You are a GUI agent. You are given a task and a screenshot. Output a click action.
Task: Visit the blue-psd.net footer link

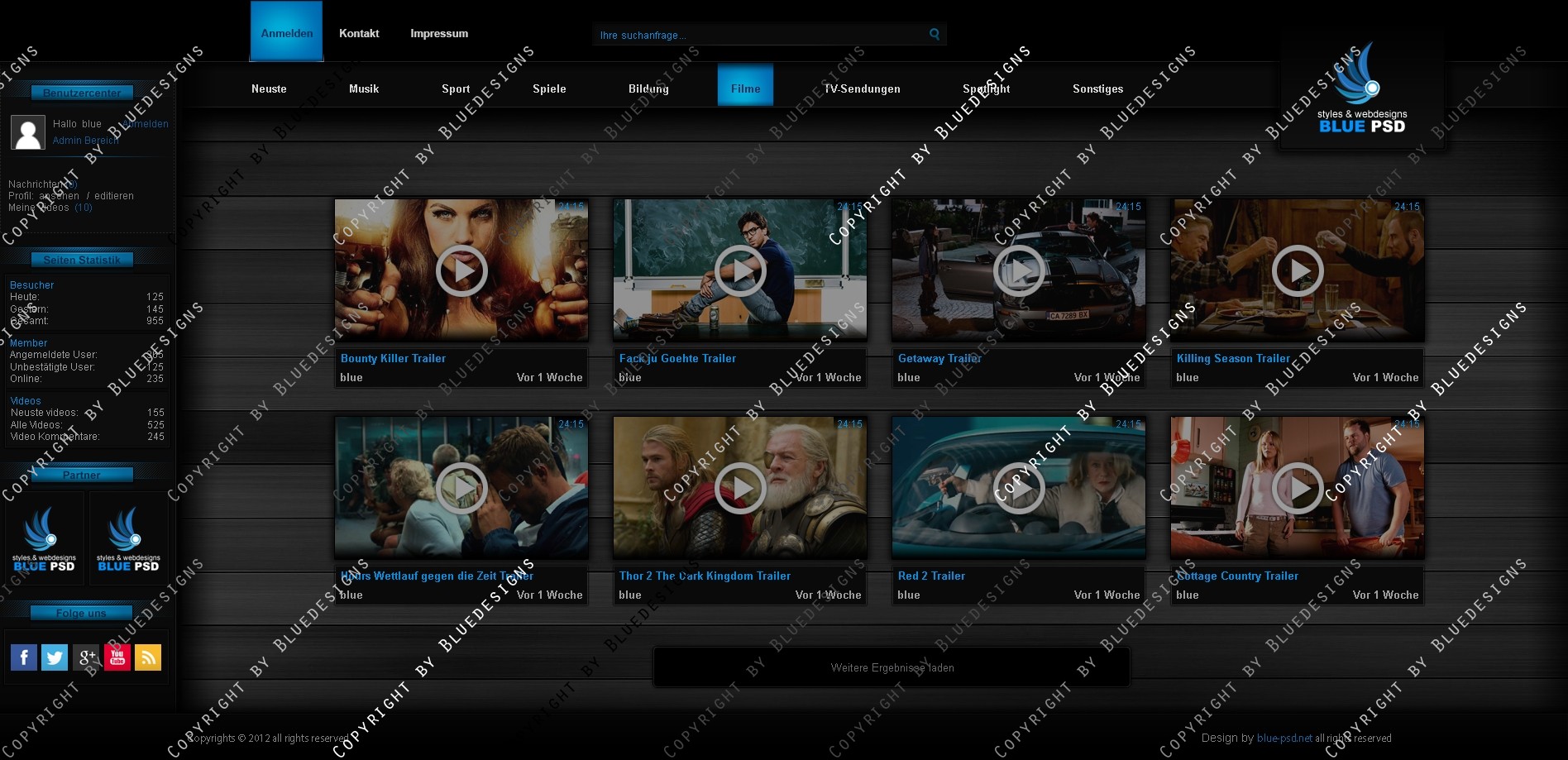[x=1284, y=738]
